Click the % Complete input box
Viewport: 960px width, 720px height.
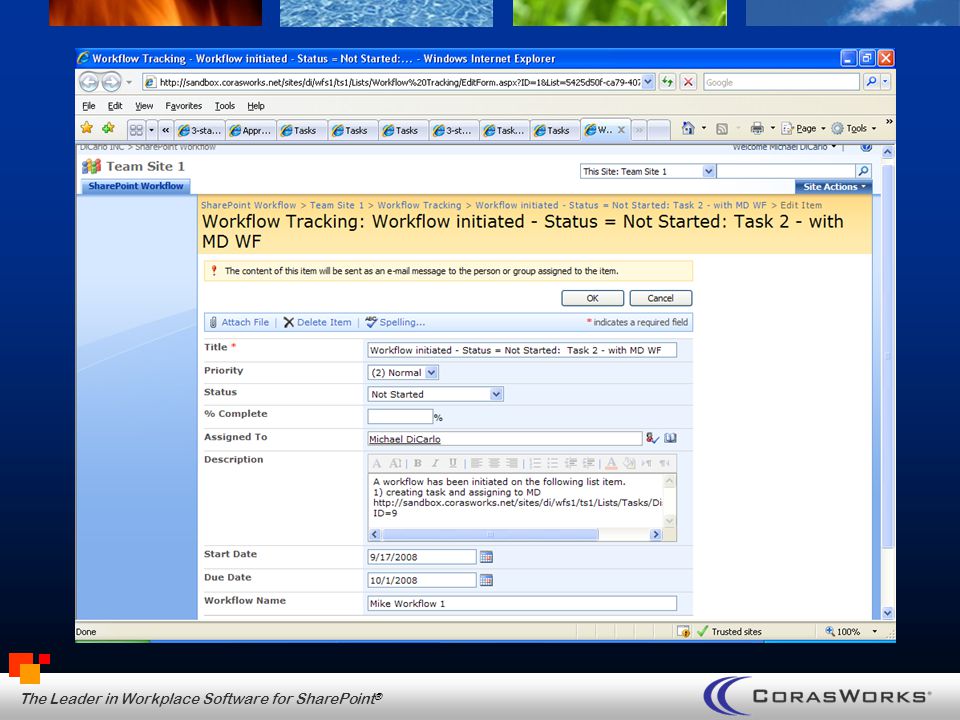pyautogui.click(x=400, y=416)
